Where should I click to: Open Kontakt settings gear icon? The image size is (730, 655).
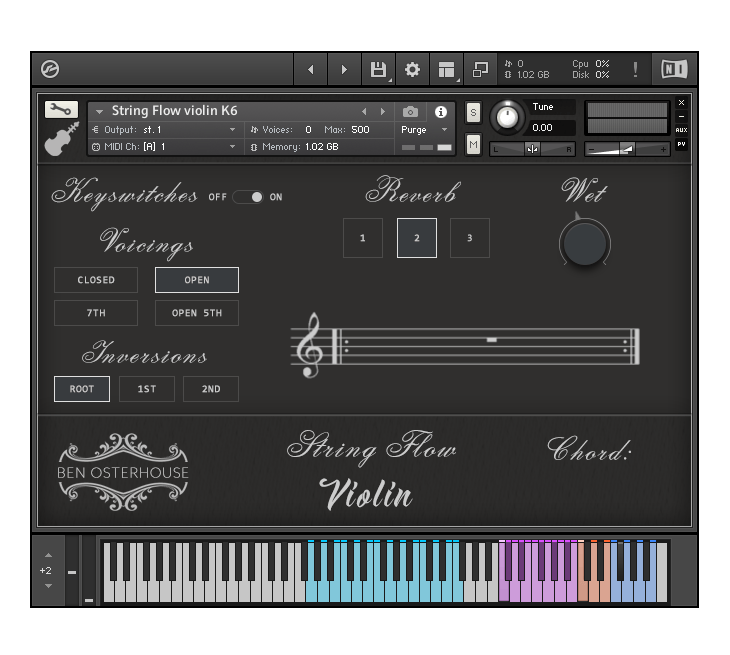point(412,70)
